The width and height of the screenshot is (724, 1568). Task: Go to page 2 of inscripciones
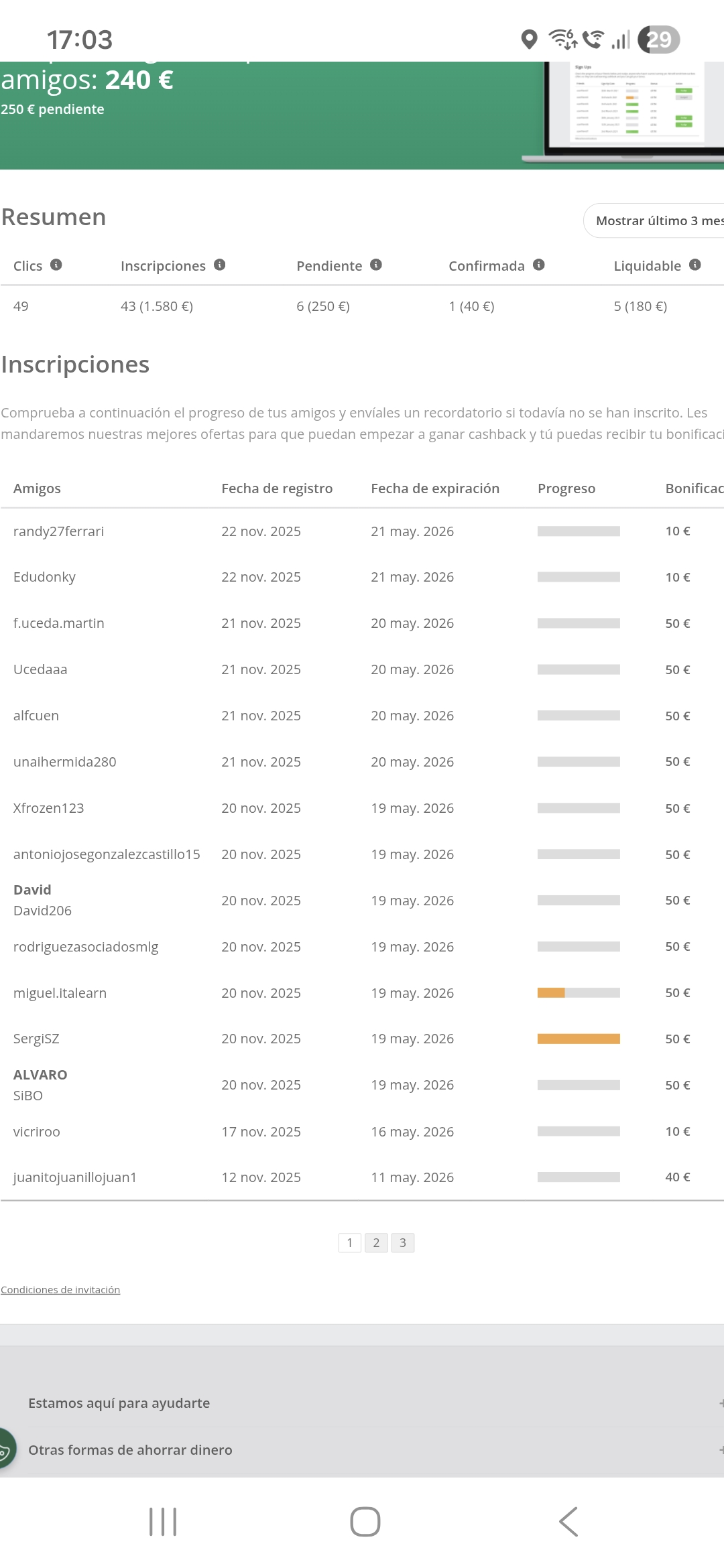pos(376,1243)
